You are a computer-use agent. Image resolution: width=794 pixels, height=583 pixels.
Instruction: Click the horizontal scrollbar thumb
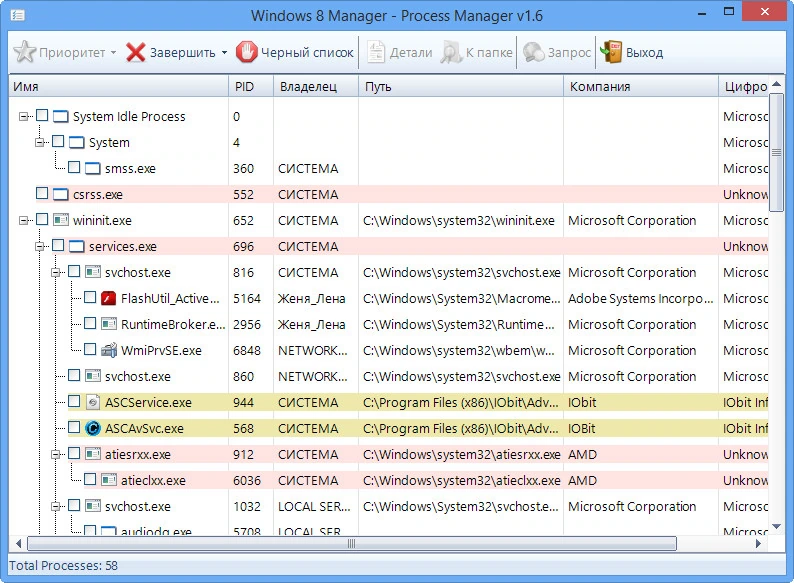pyautogui.click(x=352, y=543)
